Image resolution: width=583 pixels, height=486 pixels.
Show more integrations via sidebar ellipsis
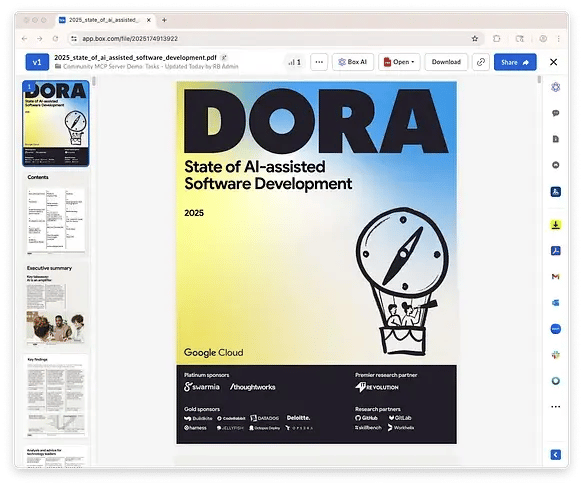point(555,407)
